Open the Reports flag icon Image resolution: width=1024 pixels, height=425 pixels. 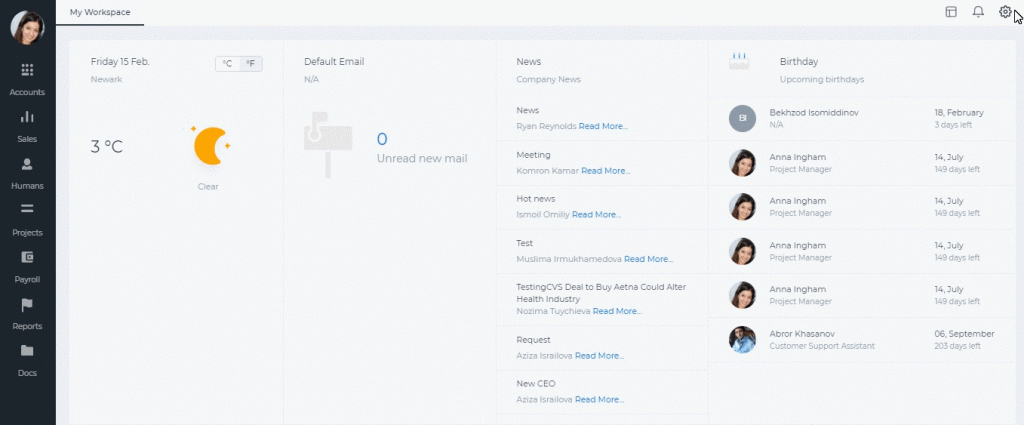tap(27, 304)
